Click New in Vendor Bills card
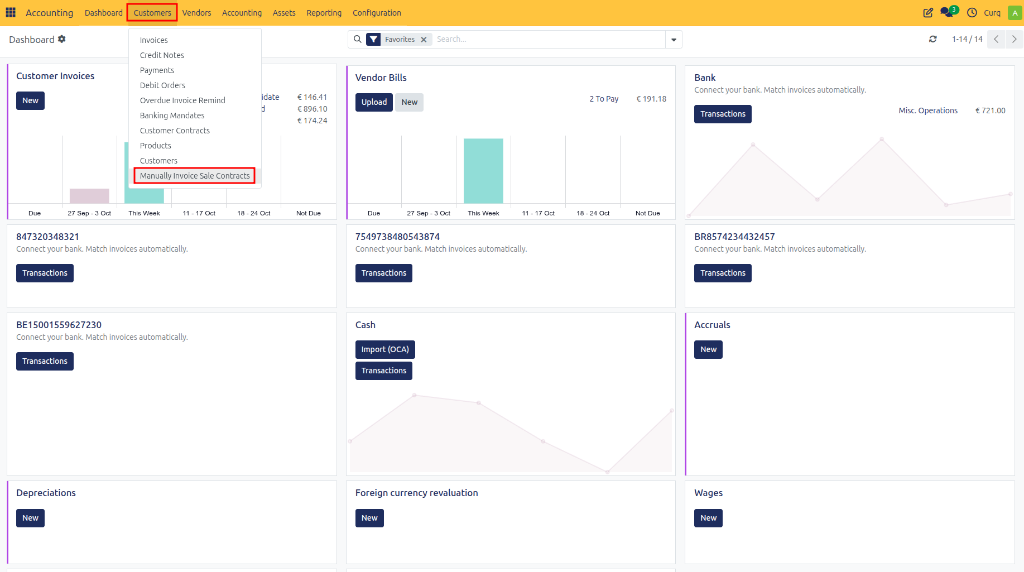 click(409, 102)
